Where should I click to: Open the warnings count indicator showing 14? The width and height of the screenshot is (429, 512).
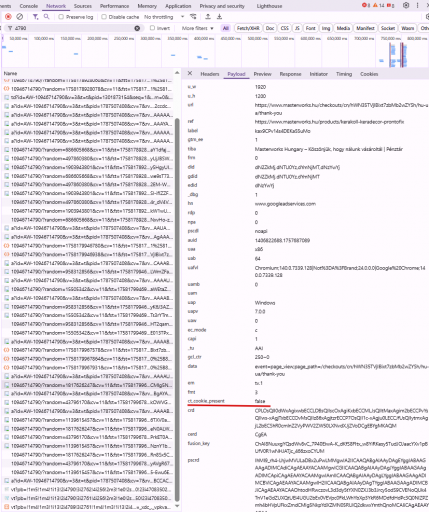click(379, 5)
